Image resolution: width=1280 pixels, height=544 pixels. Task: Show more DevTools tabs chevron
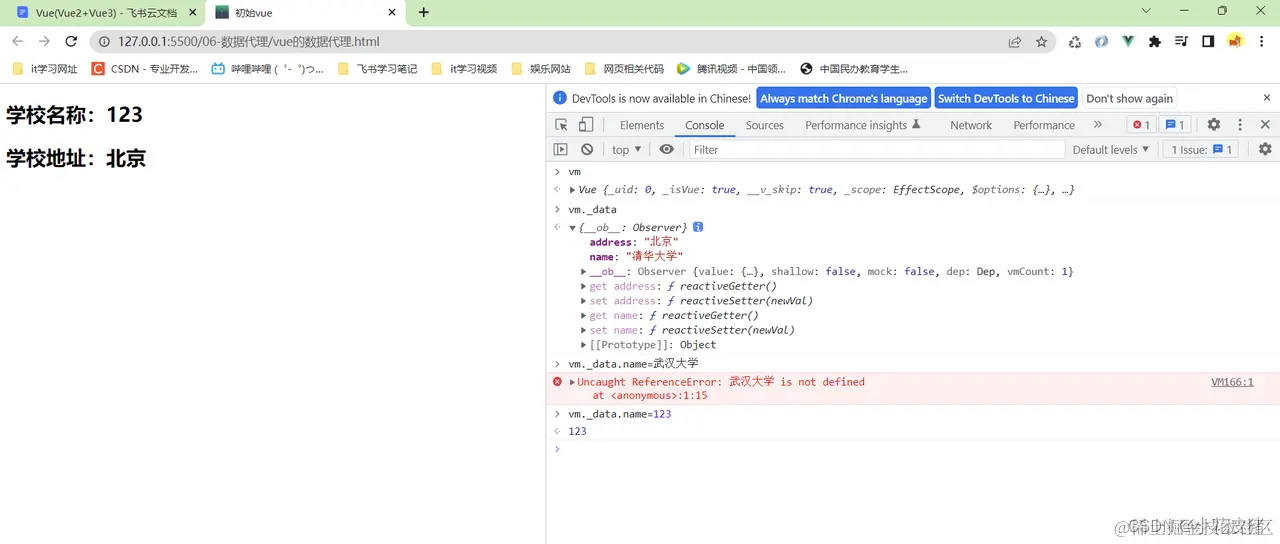point(1097,125)
